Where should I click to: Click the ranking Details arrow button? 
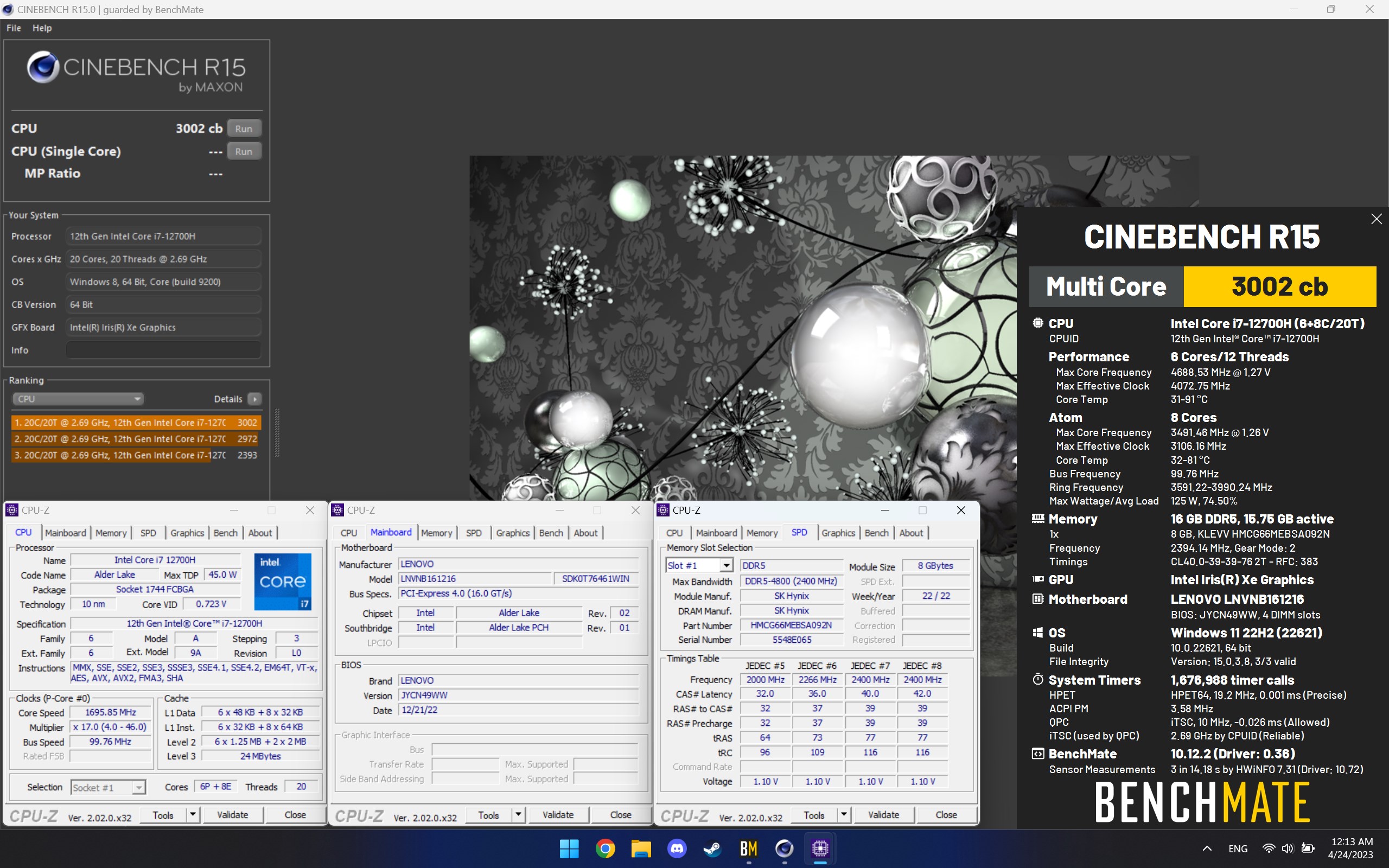click(255, 398)
